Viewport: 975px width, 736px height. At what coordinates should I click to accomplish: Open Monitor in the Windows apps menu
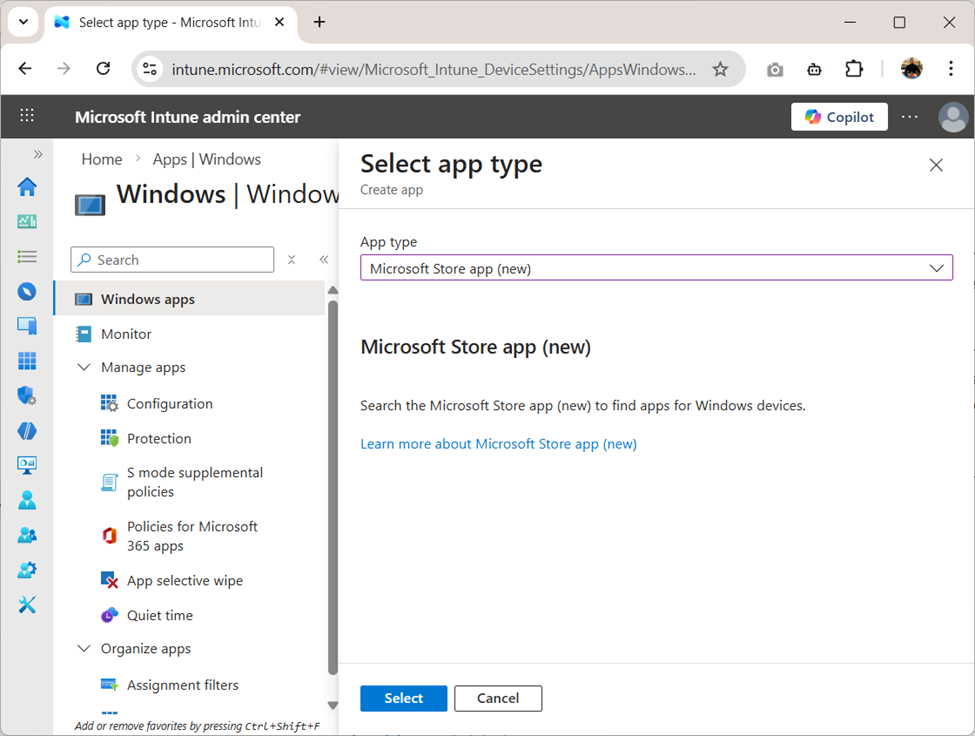coord(127,333)
